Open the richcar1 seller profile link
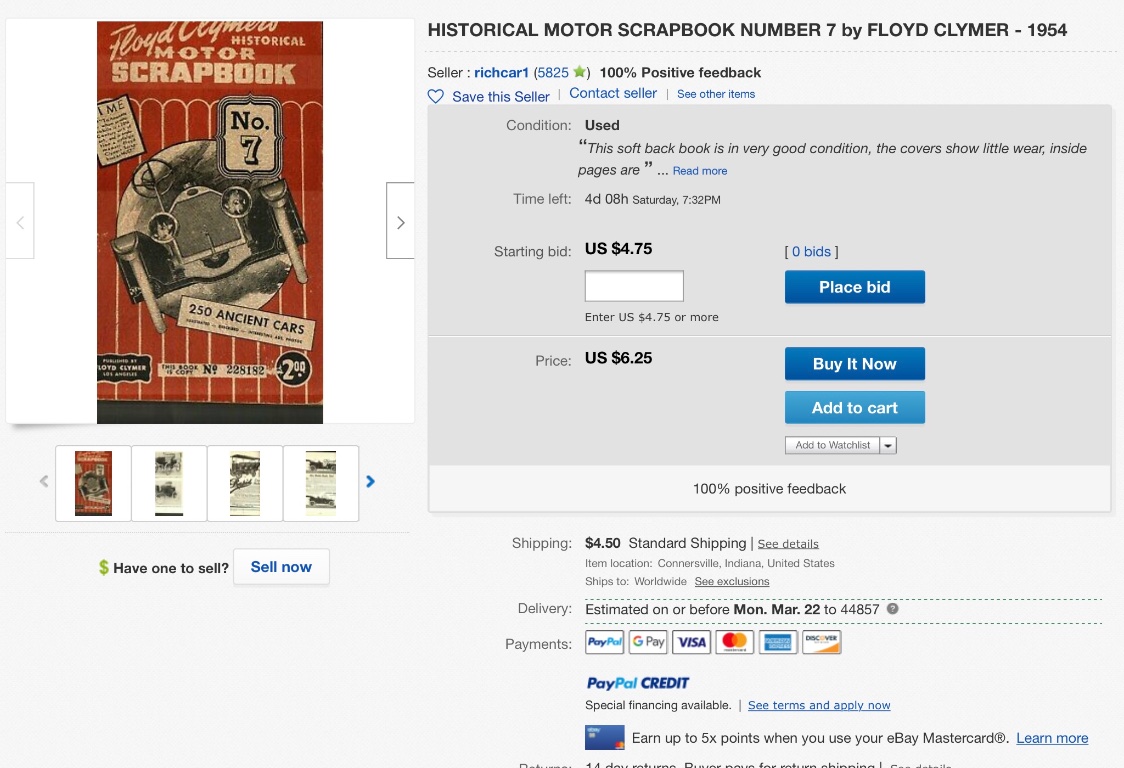Image resolution: width=1124 pixels, height=768 pixels. coord(501,72)
